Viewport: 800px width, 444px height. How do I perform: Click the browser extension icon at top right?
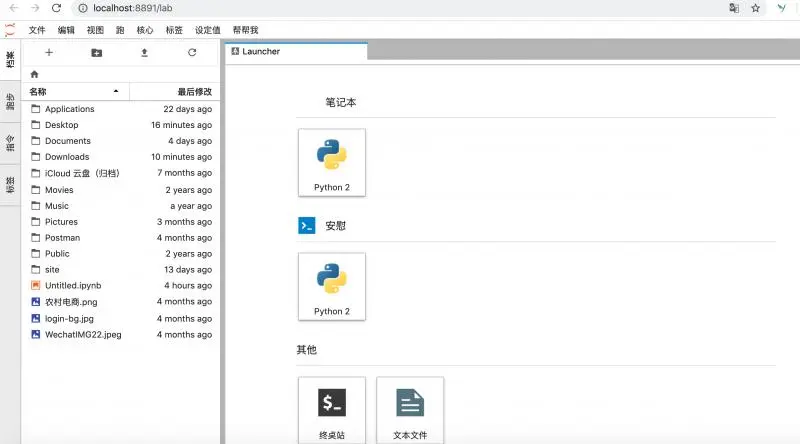[x=781, y=8]
